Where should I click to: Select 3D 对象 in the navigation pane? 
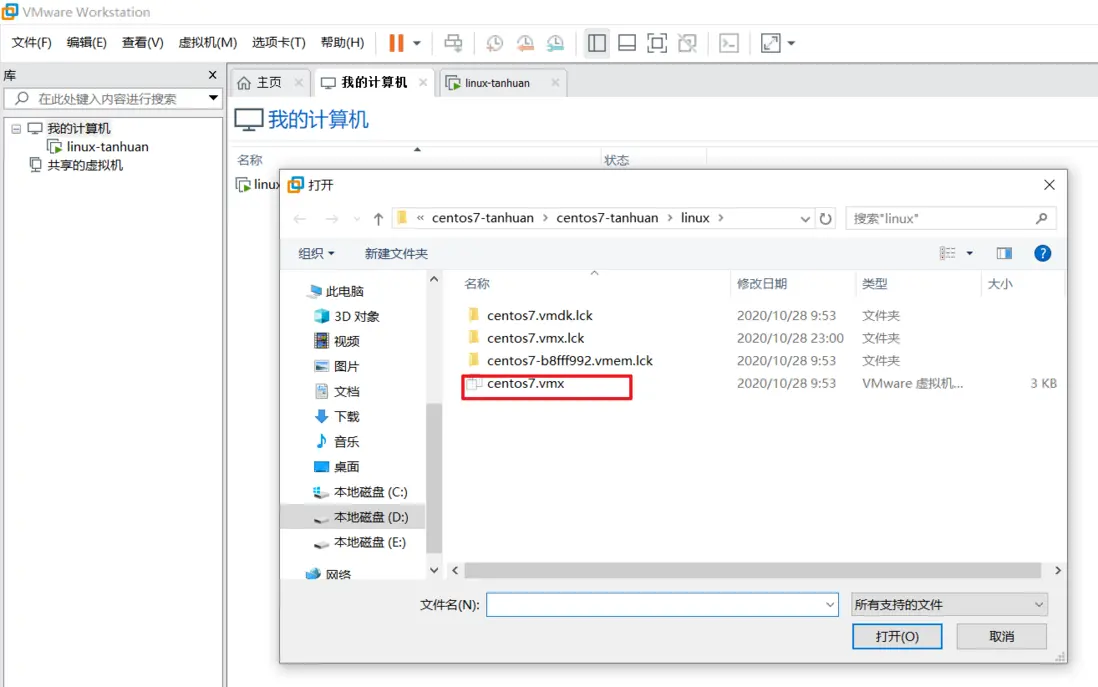[347, 317]
